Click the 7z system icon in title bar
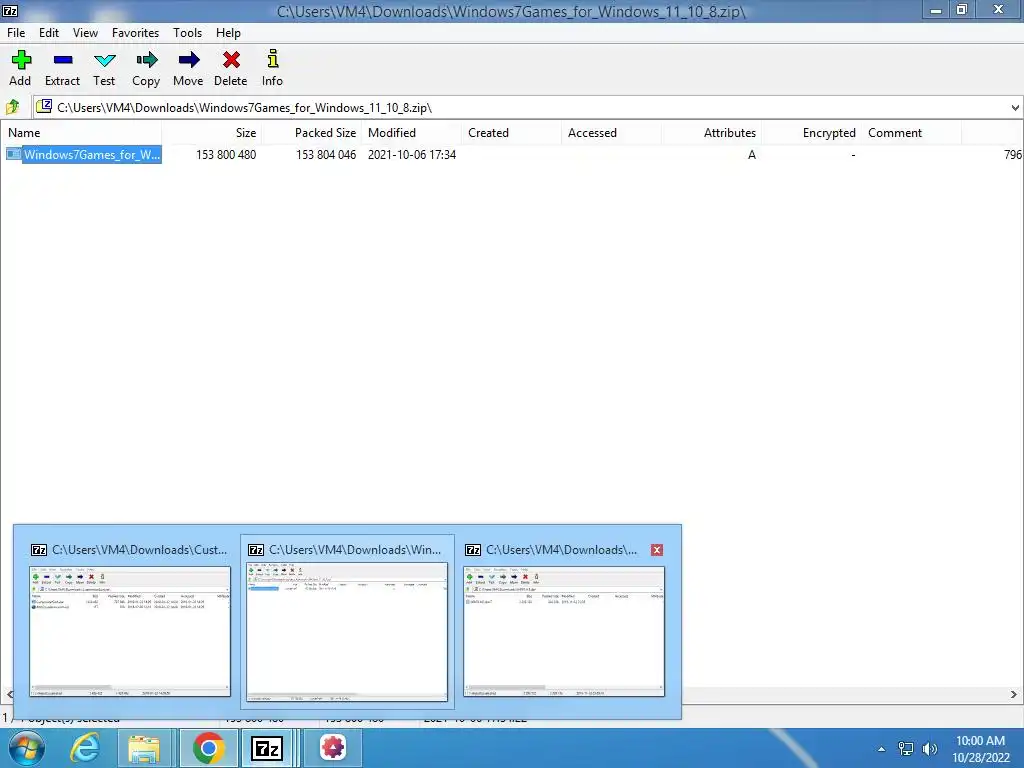Viewport: 1024px width, 768px height. click(10, 10)
